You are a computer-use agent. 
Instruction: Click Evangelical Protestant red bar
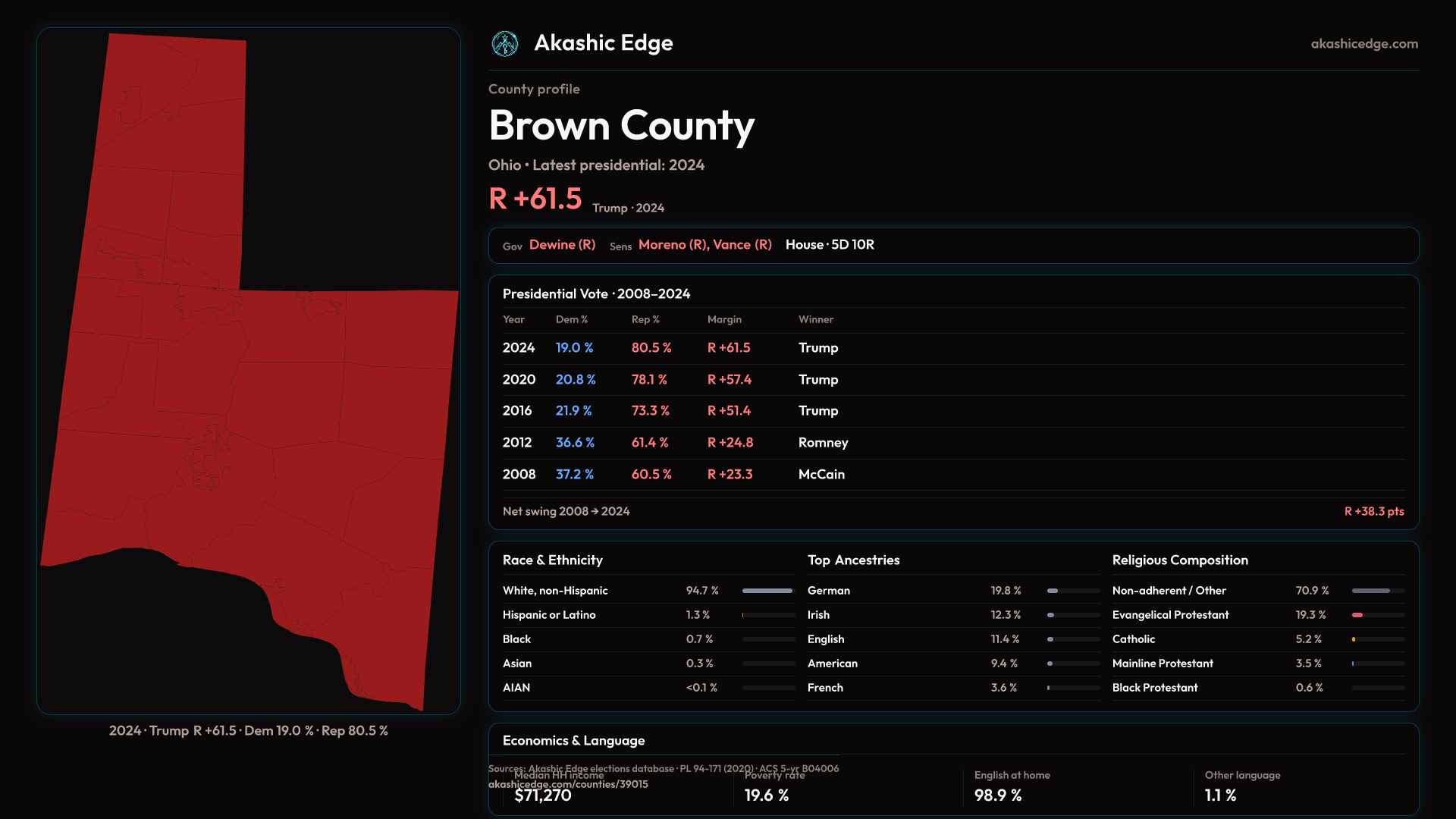tap(1357, 615)
